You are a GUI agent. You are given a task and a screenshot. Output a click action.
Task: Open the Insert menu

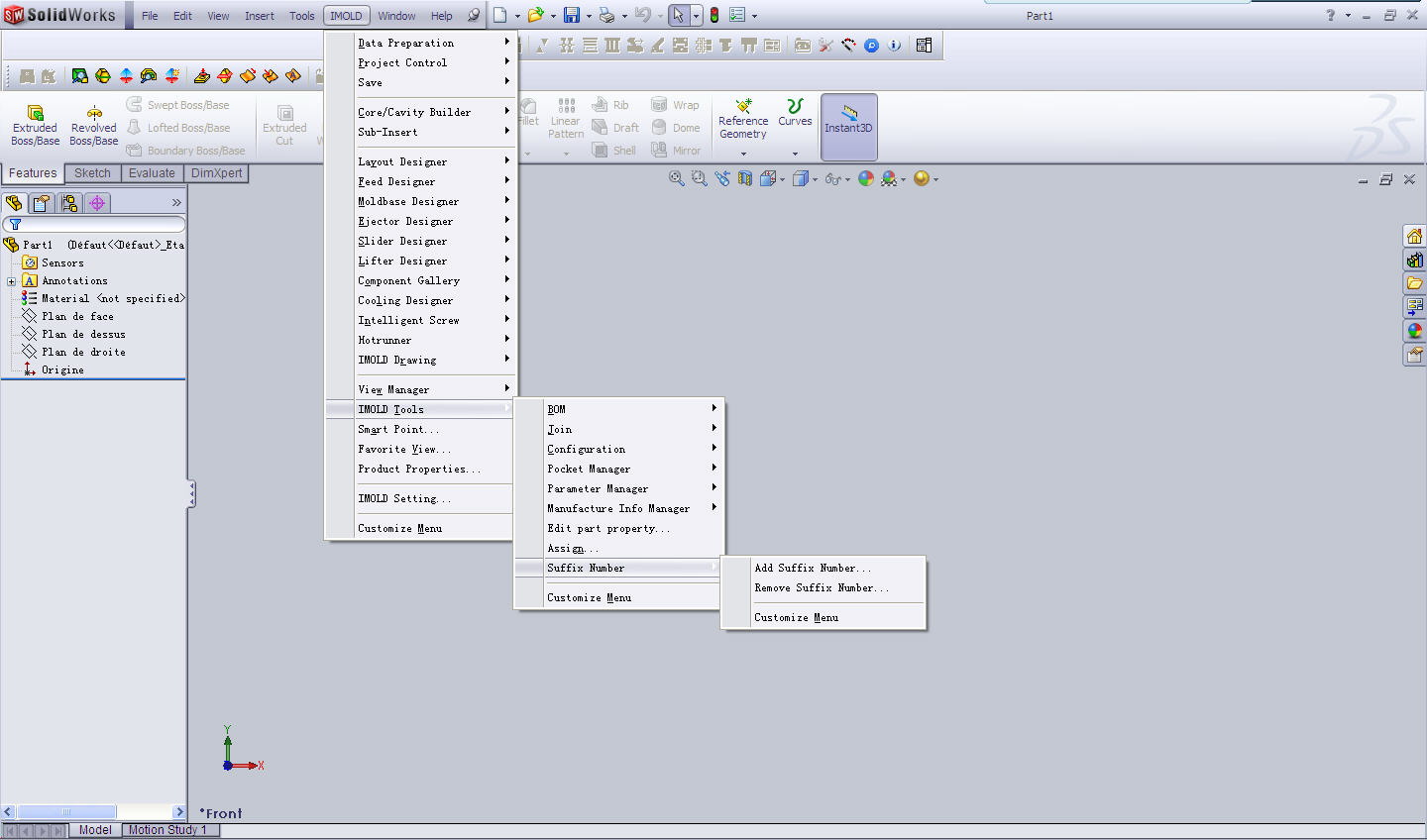260,16
